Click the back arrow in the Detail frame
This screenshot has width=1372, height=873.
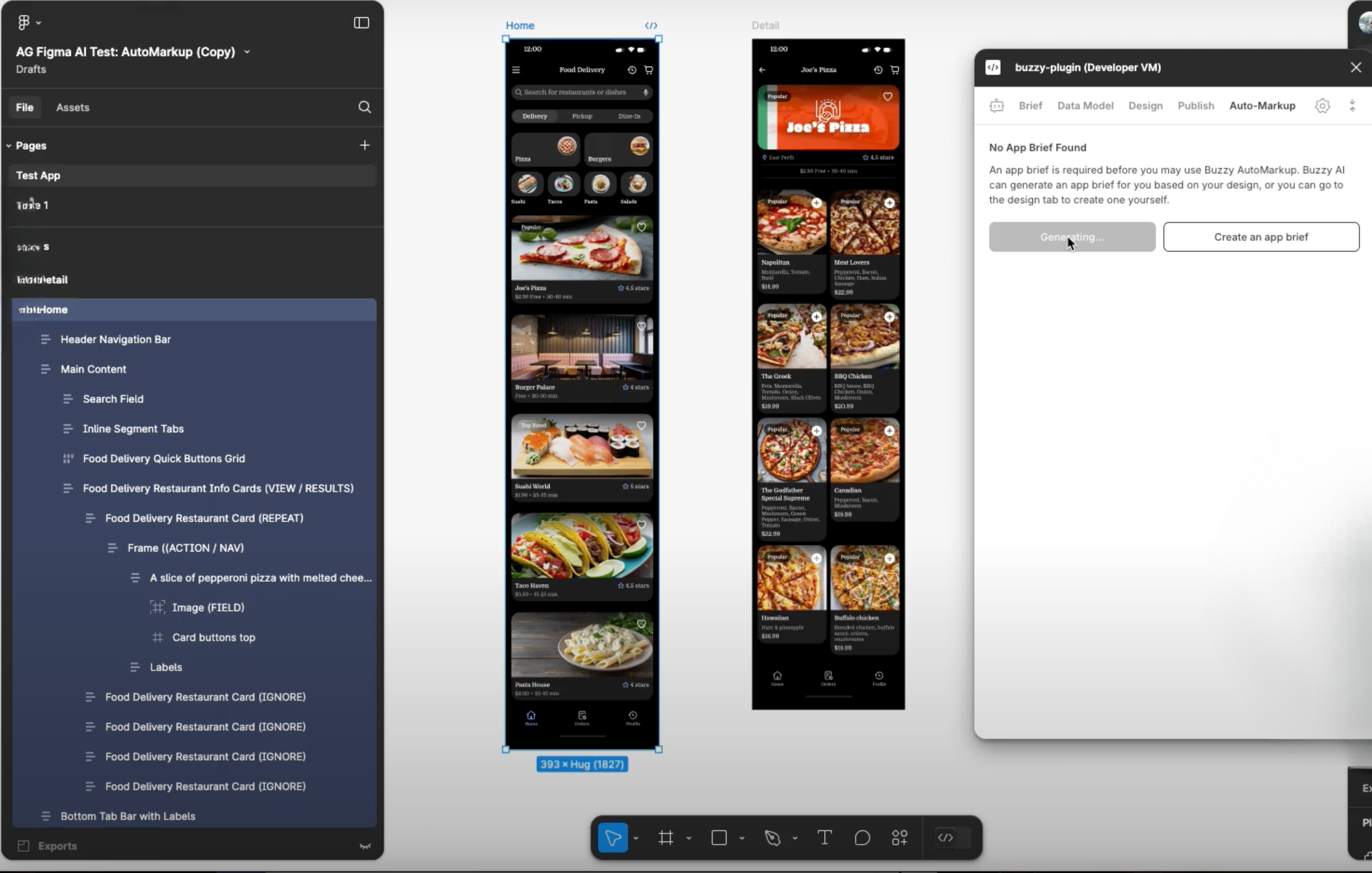click(762, 70)
